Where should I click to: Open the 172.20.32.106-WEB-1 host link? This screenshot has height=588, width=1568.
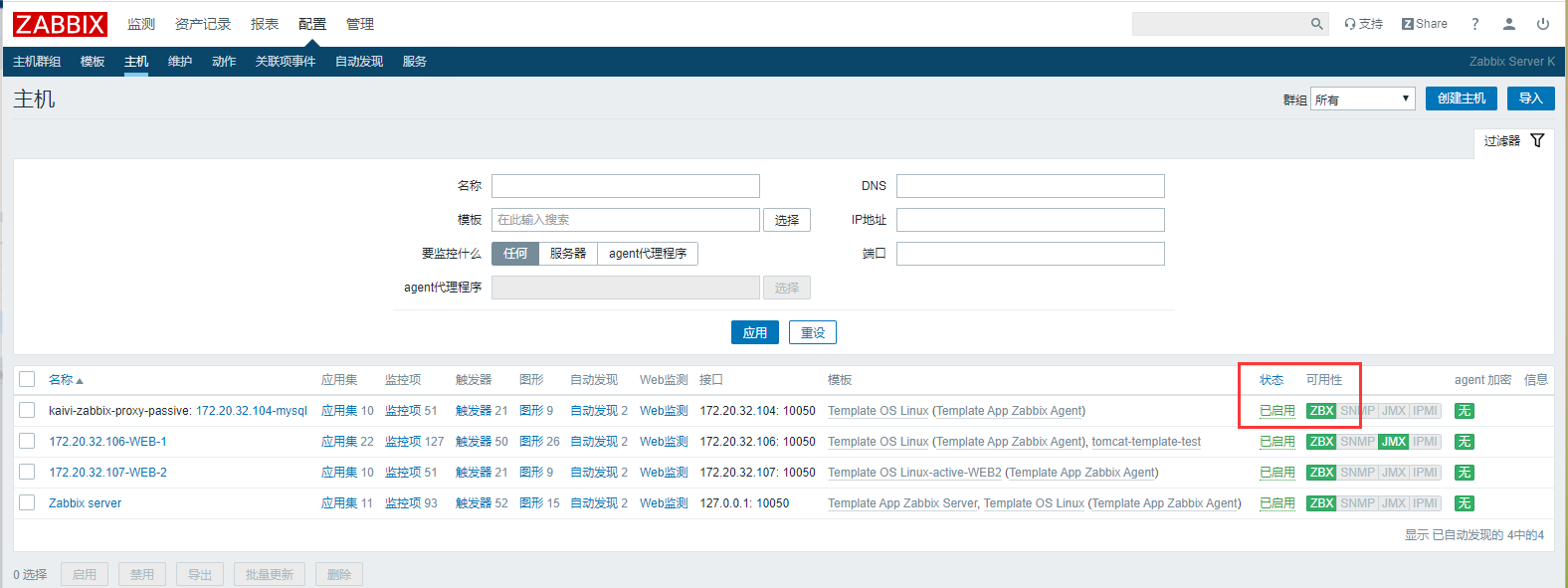[108, 442]
